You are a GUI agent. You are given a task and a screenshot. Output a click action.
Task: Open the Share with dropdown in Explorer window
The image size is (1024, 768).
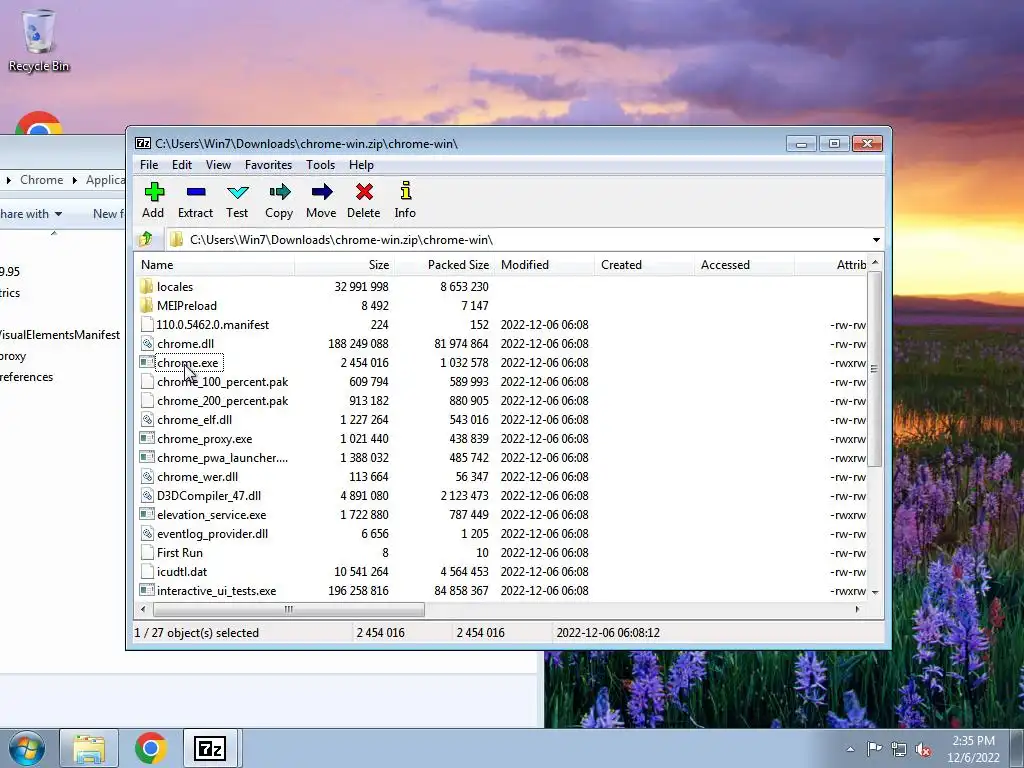point(31,214)
